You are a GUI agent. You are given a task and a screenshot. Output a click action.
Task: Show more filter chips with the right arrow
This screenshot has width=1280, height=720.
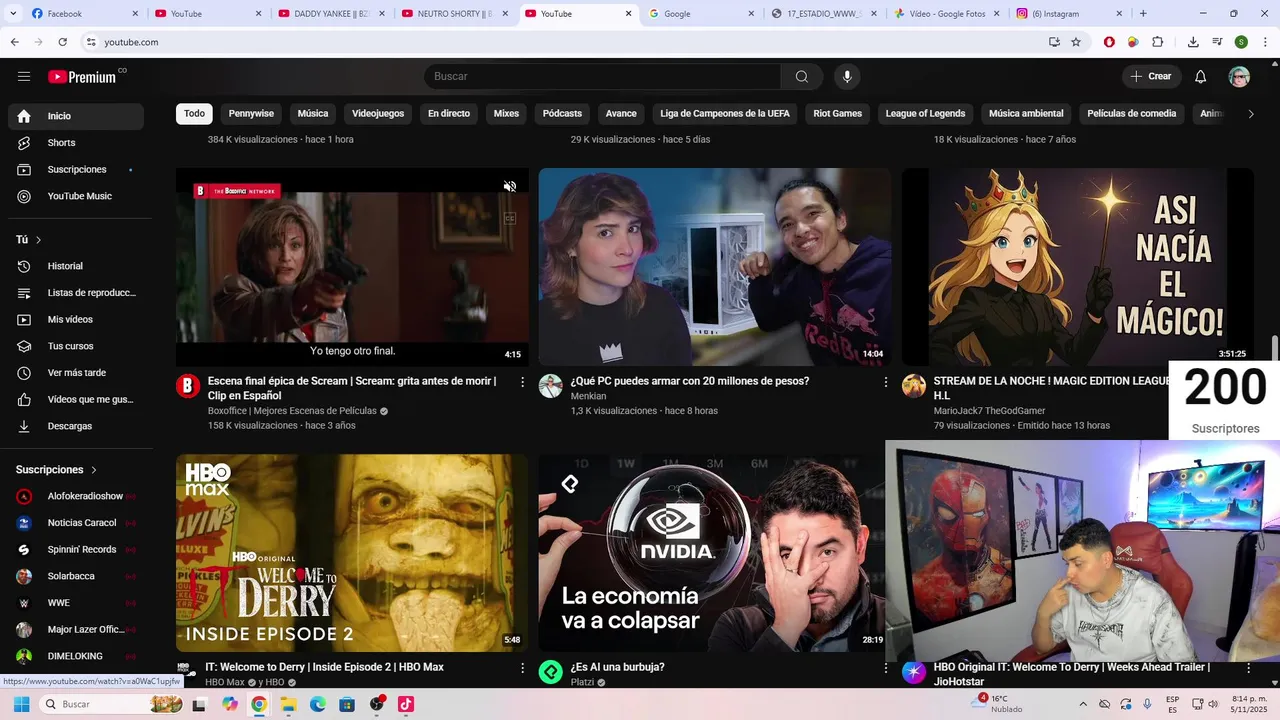click(x=1250, y=114)
